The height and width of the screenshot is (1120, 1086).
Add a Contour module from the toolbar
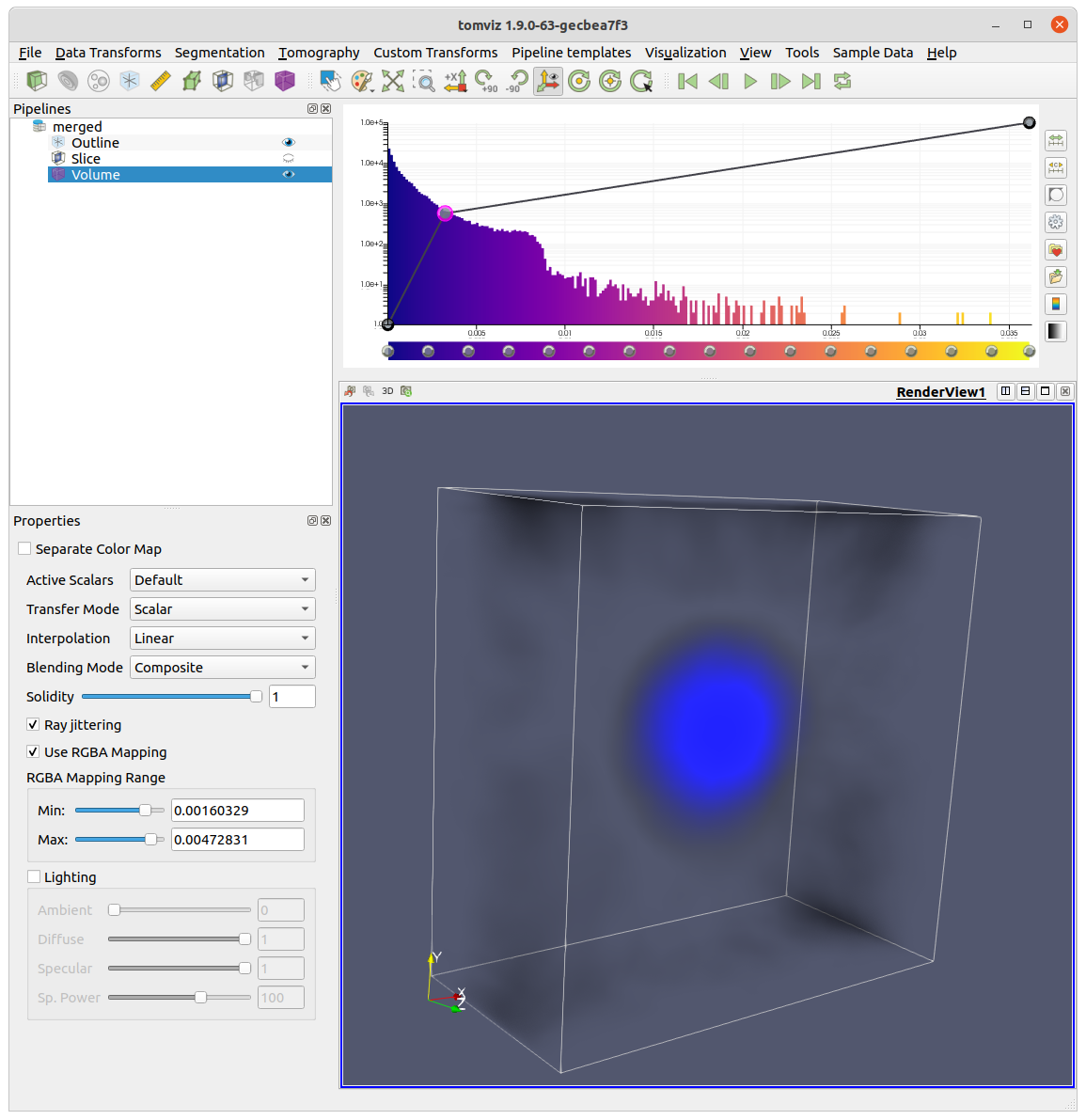(x=68, y=81)
